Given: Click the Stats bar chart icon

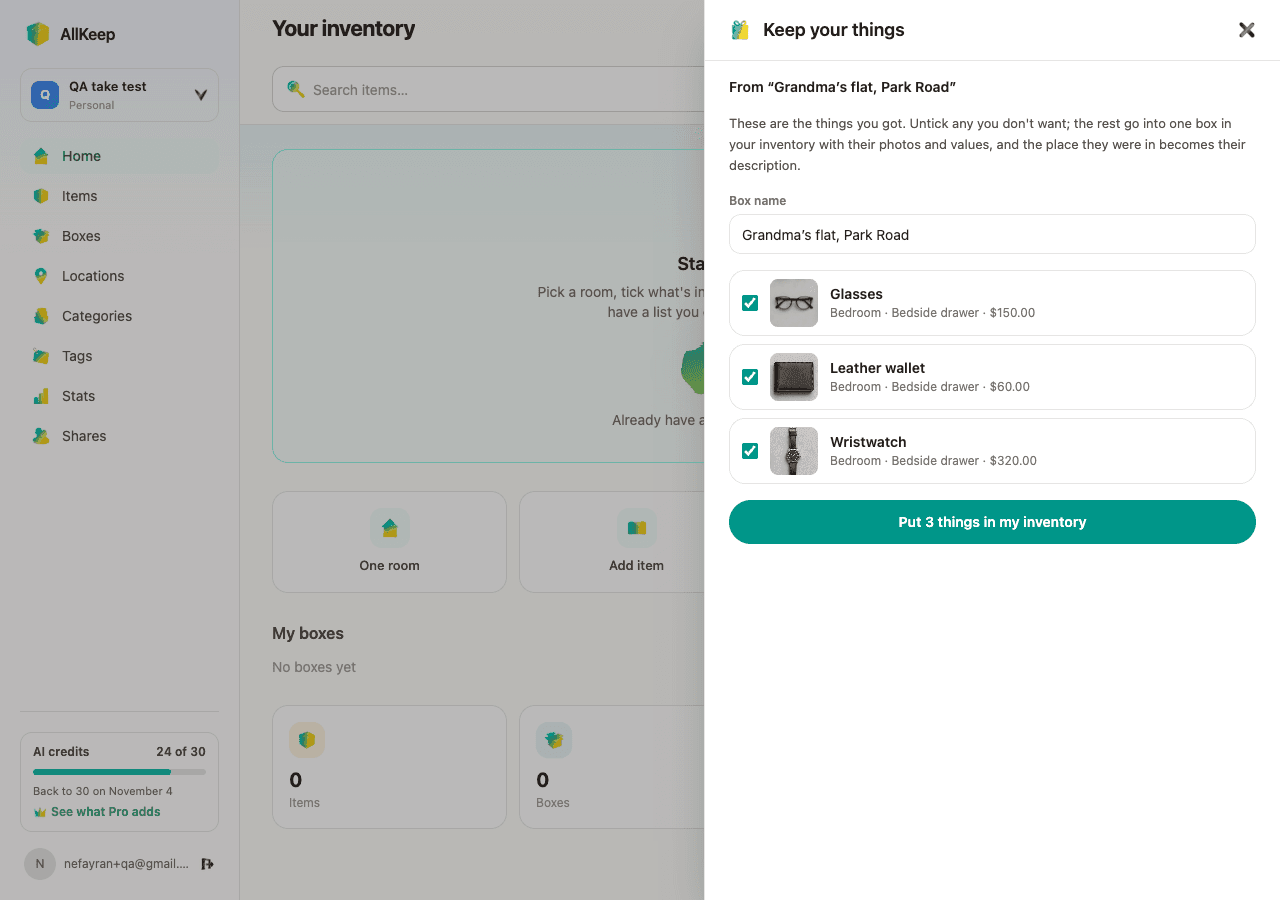Looking at the screenshot, I should tap(41, 396).
